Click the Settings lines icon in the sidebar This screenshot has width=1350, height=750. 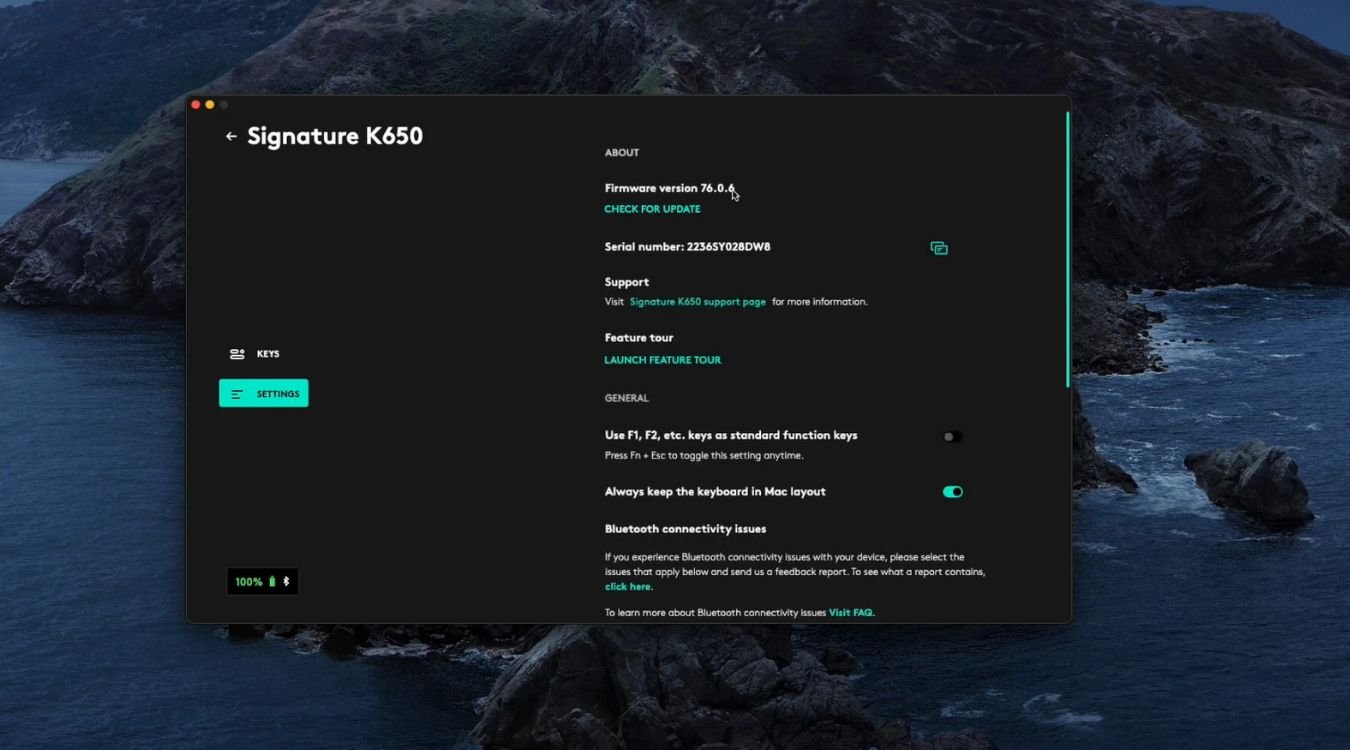point(237,394)
